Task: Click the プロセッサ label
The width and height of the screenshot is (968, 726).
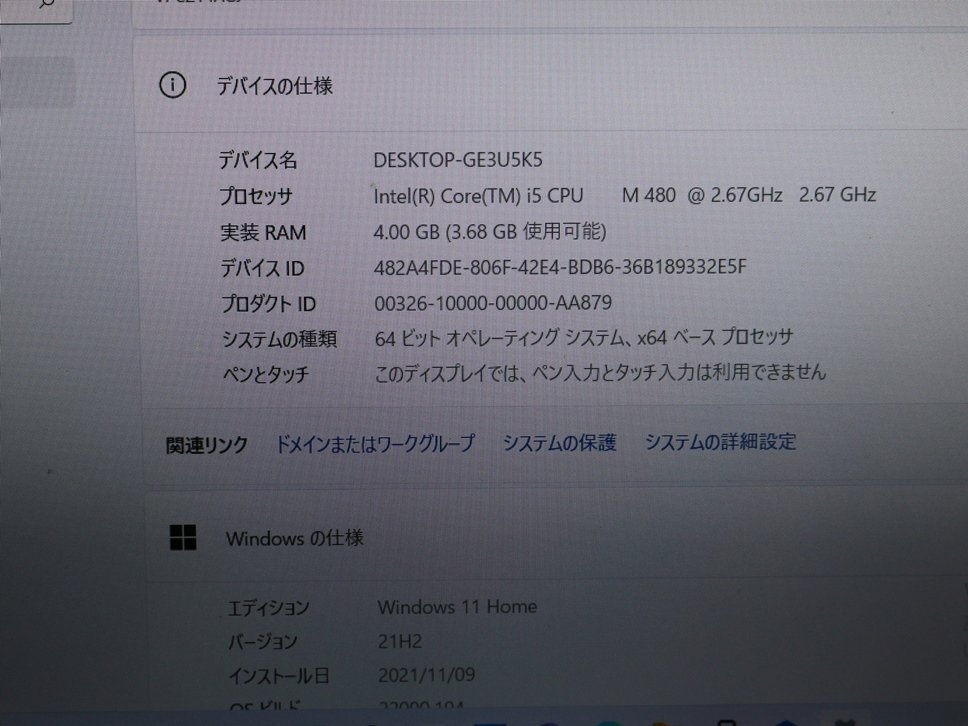Action: coord(256,197)
